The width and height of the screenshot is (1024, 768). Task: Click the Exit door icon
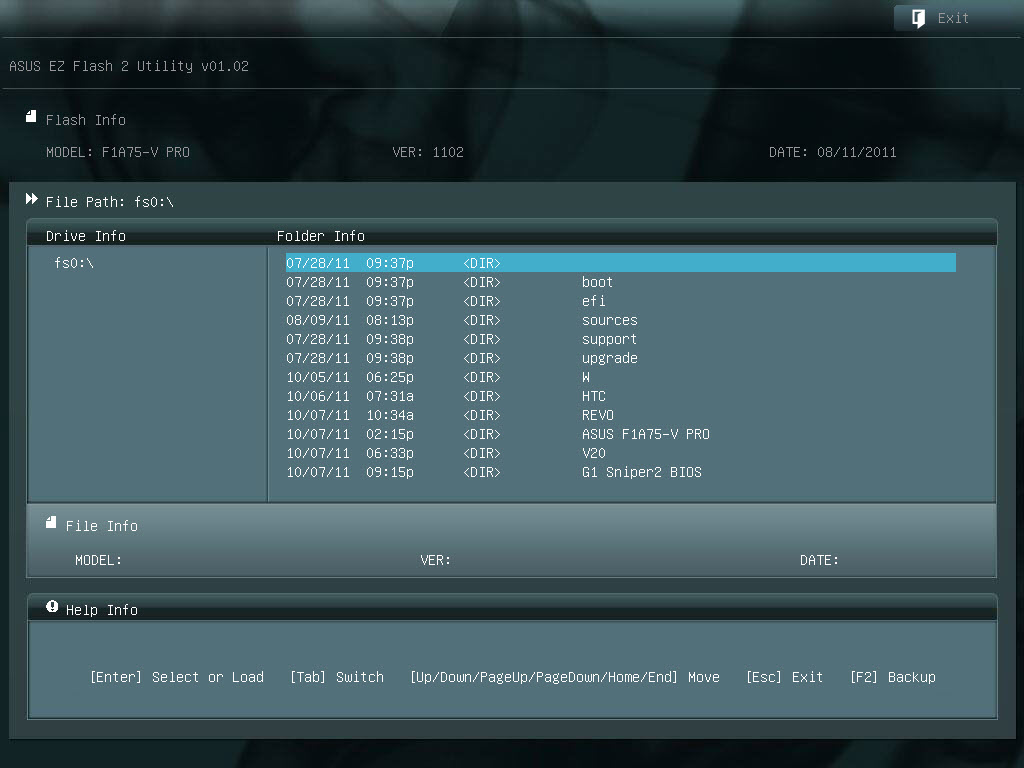point(918,18)
